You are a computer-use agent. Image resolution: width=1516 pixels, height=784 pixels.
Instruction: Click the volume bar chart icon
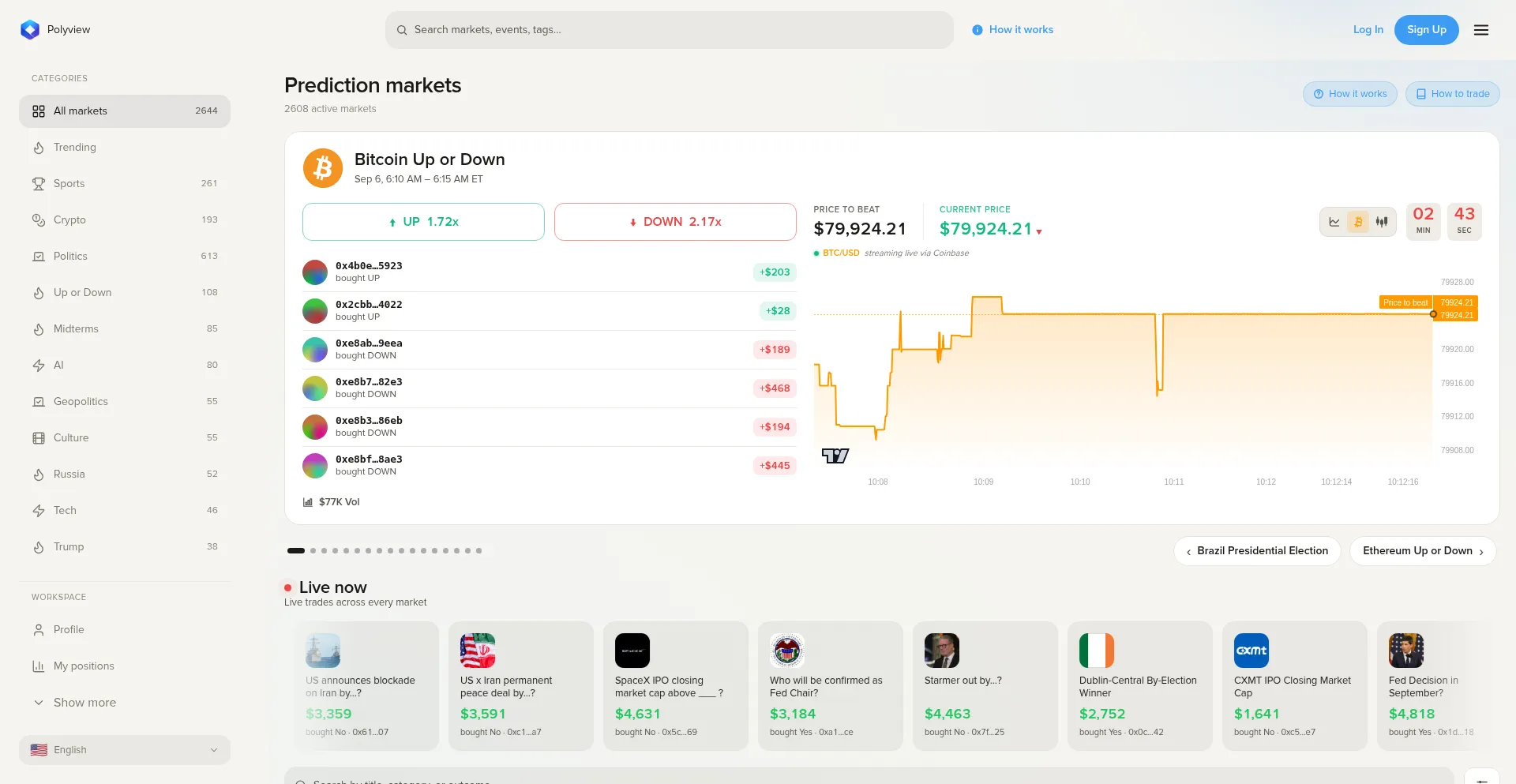coord(308,502)
